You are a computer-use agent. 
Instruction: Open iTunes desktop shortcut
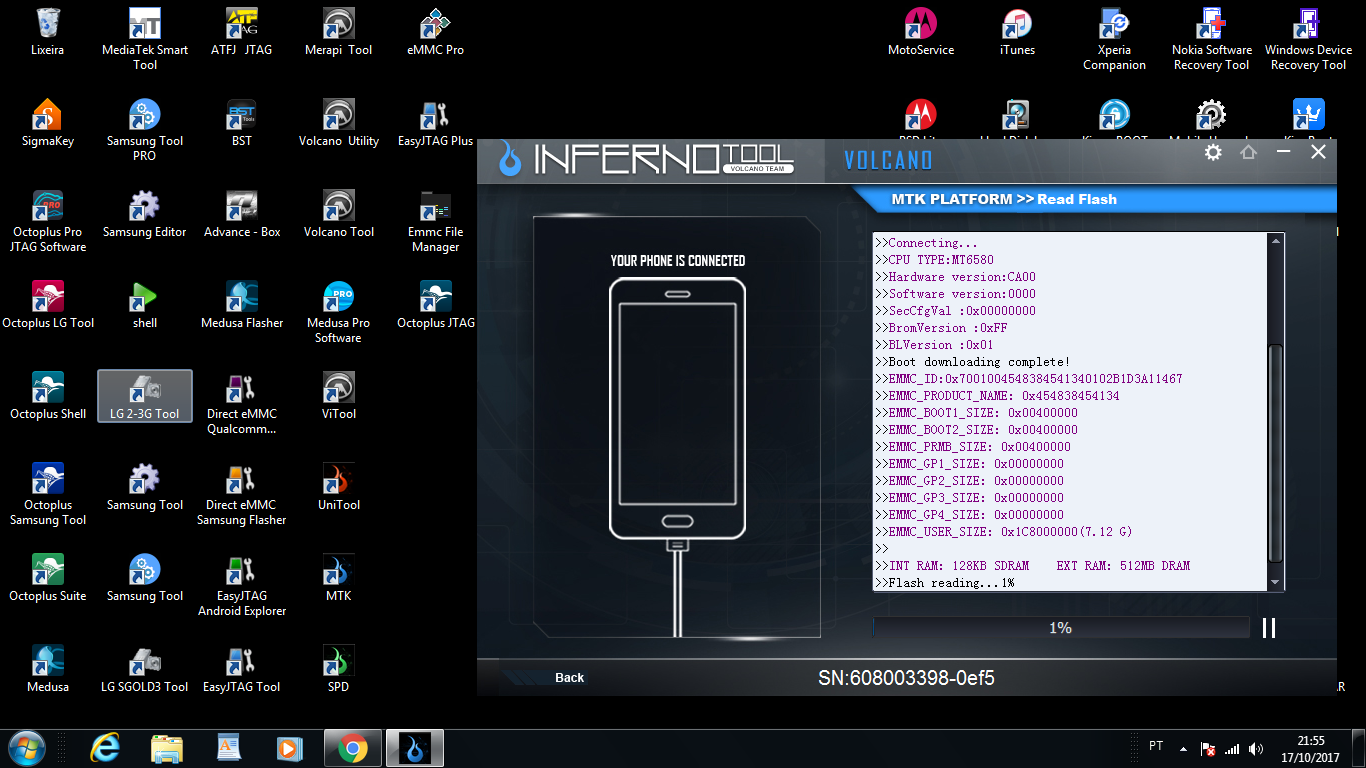[1017, 31]
